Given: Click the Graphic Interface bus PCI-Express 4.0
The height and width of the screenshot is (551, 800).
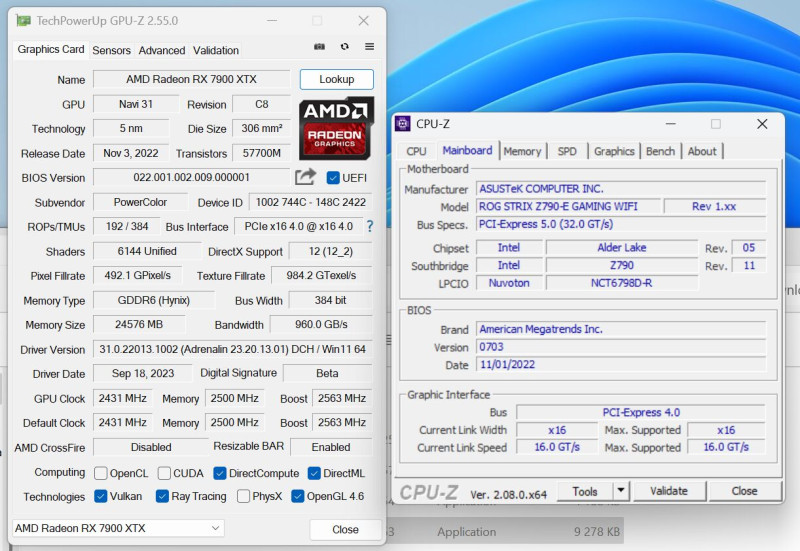Looking at the screenshot, I should (x=641, y=412).
